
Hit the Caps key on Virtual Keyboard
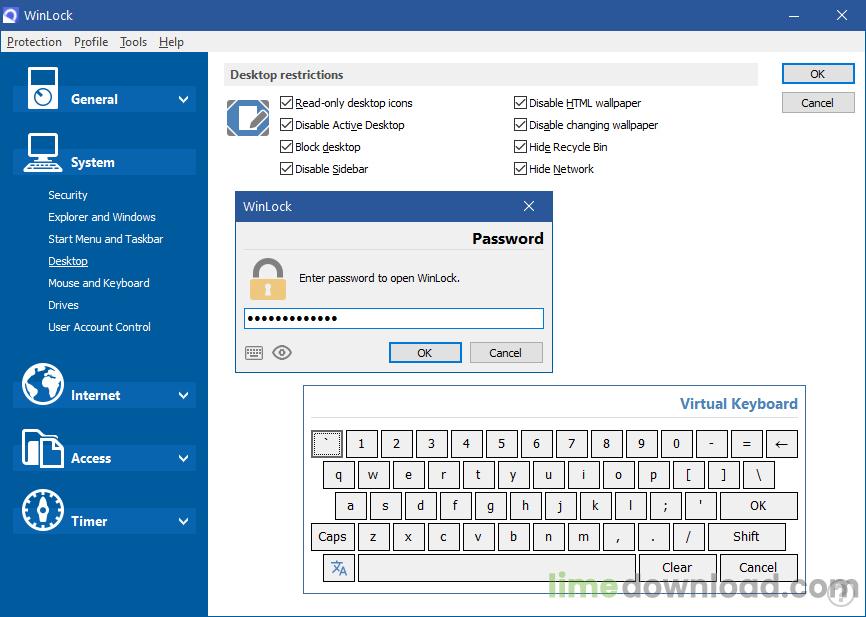(332, 537)
